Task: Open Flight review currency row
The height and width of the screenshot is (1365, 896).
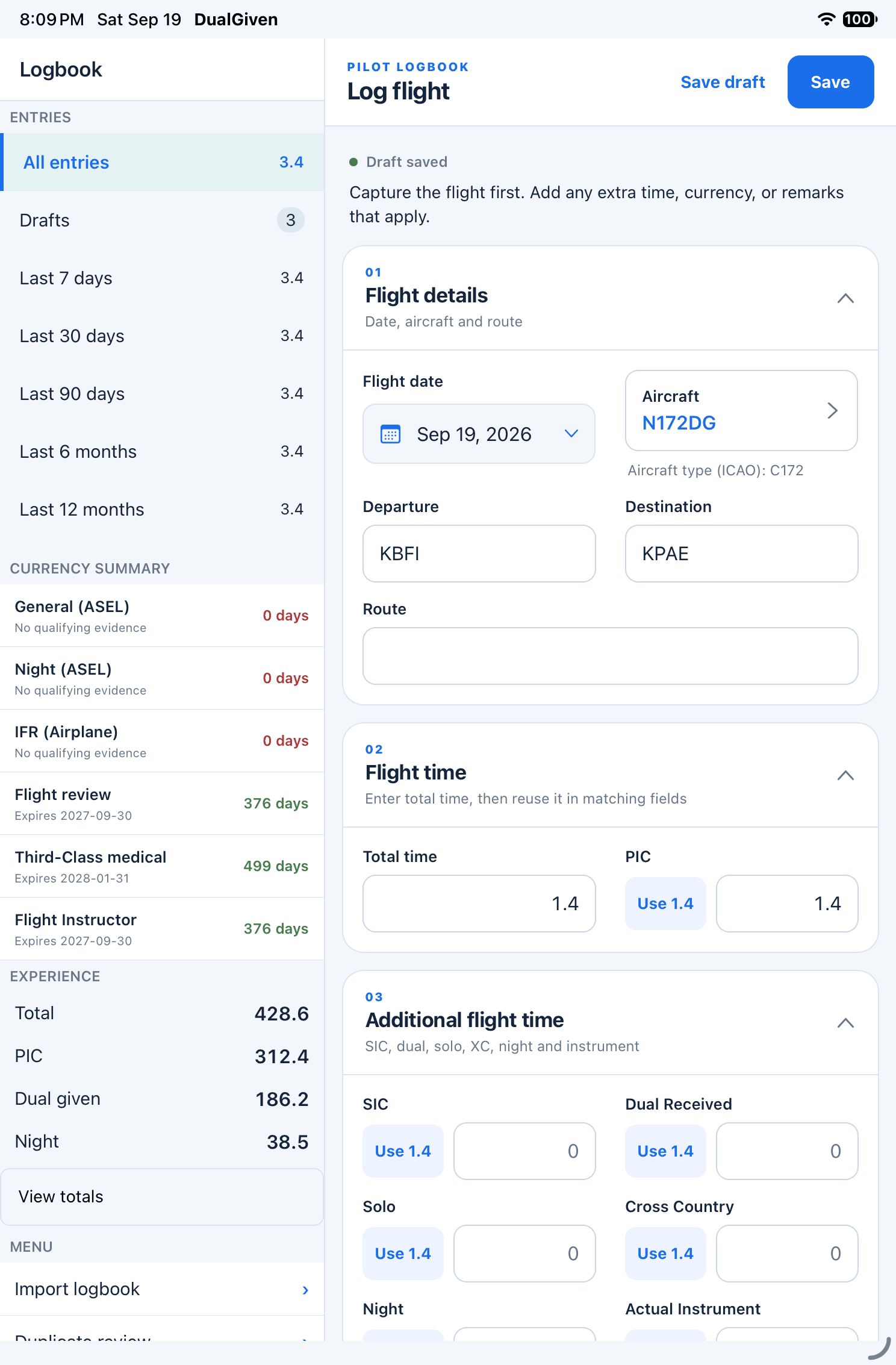Action: click(162, 804)
